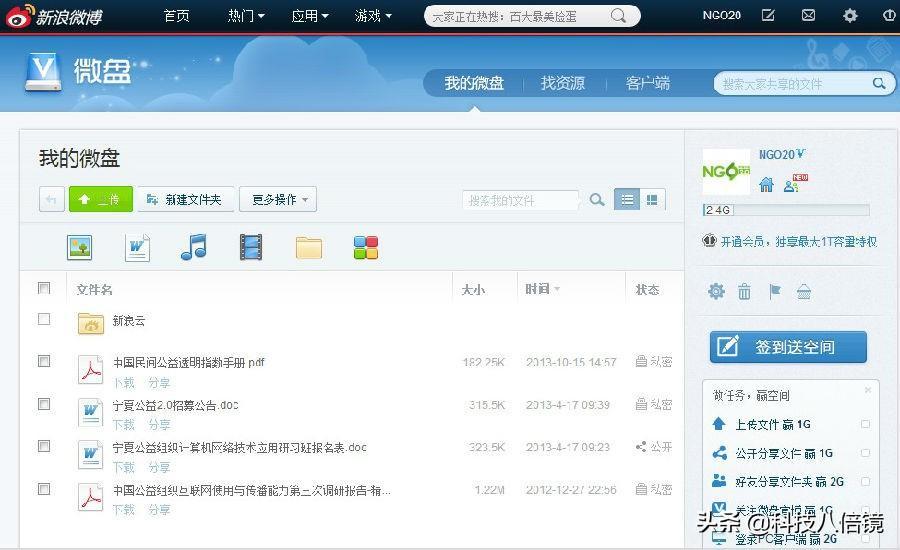
Task: Open the 新浪云 folder icon
Action: (91, 323)
